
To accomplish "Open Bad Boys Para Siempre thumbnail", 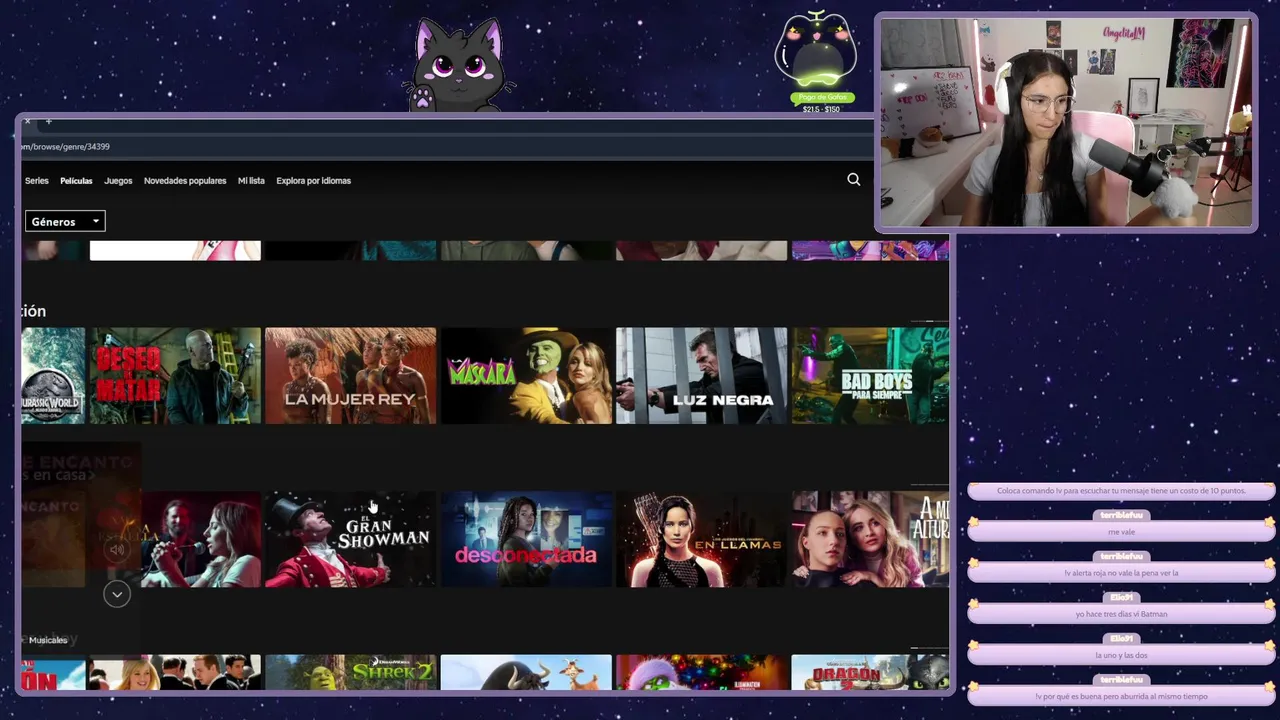I will pyautogui.click(x=870, y=376).
